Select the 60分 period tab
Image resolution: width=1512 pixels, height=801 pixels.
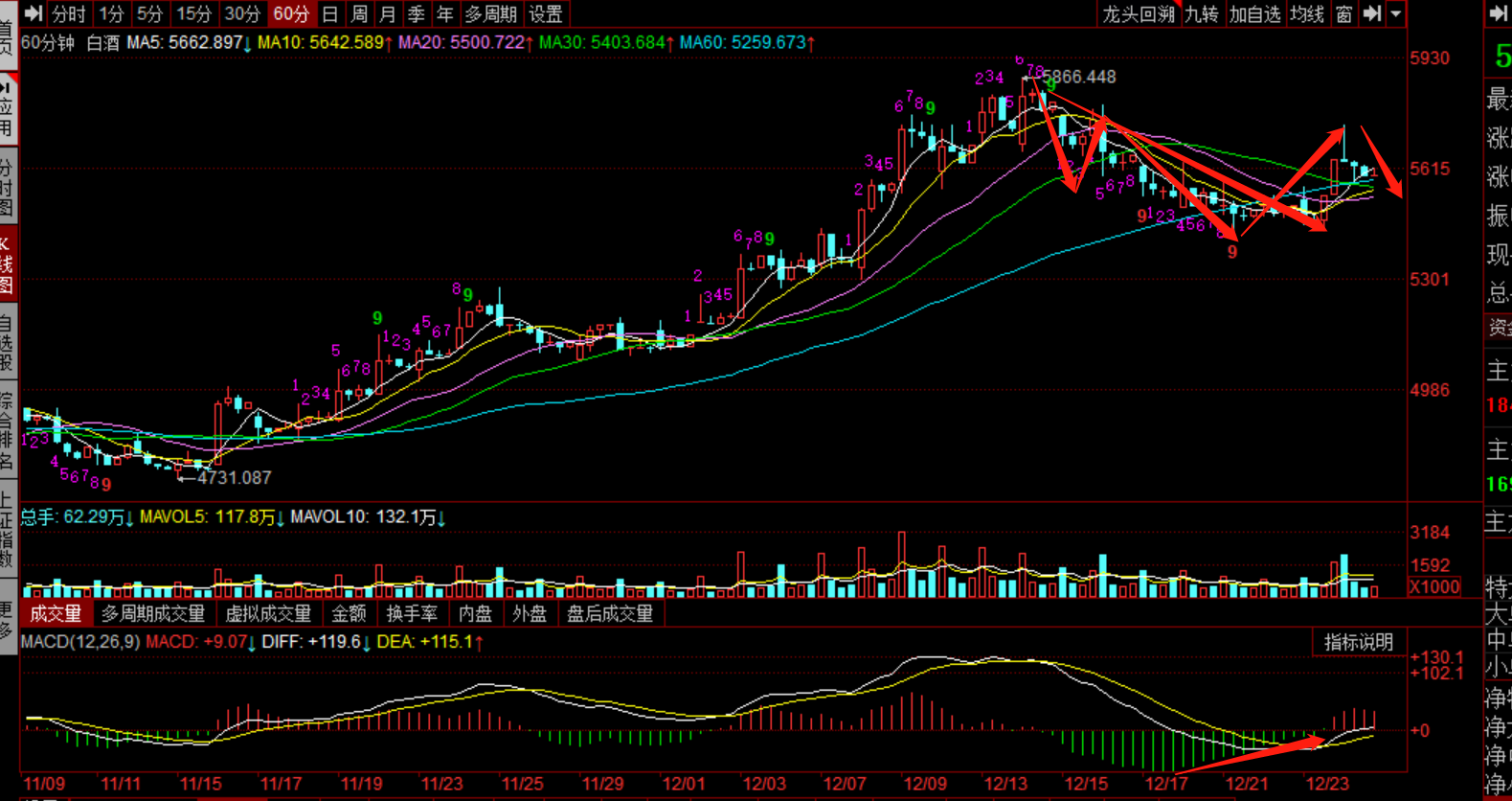291,13
